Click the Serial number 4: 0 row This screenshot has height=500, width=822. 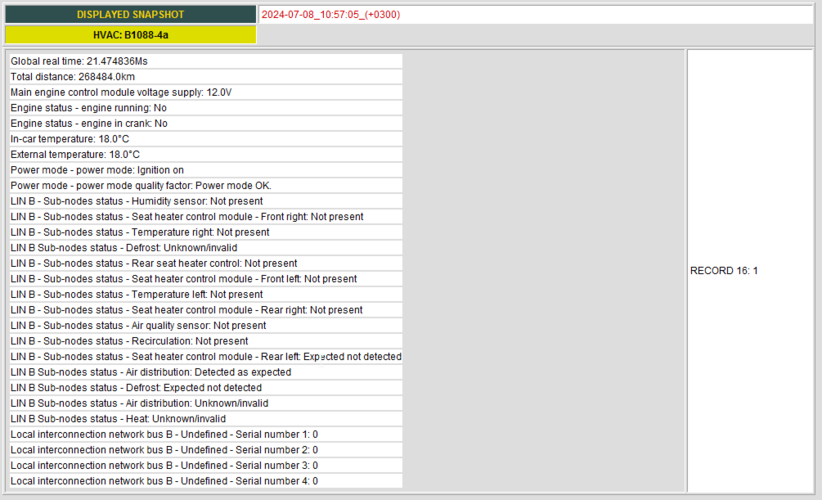[206, 481]
